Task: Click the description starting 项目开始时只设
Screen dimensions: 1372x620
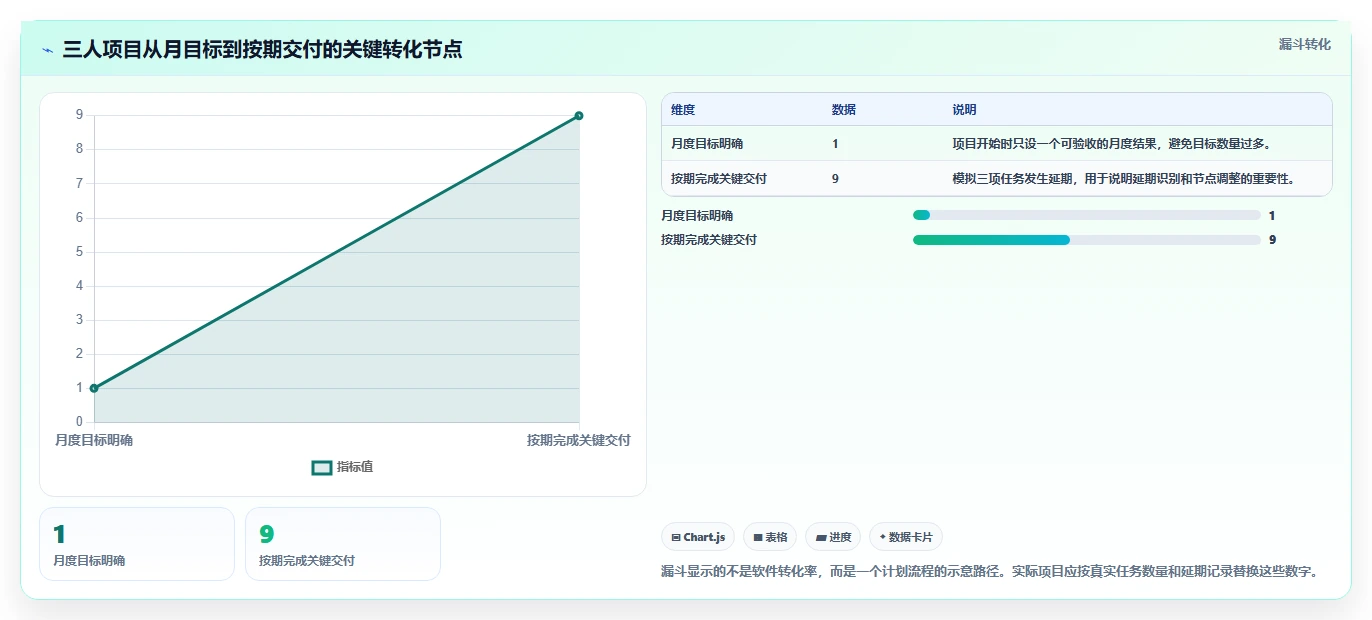Action: [1112, 144]
